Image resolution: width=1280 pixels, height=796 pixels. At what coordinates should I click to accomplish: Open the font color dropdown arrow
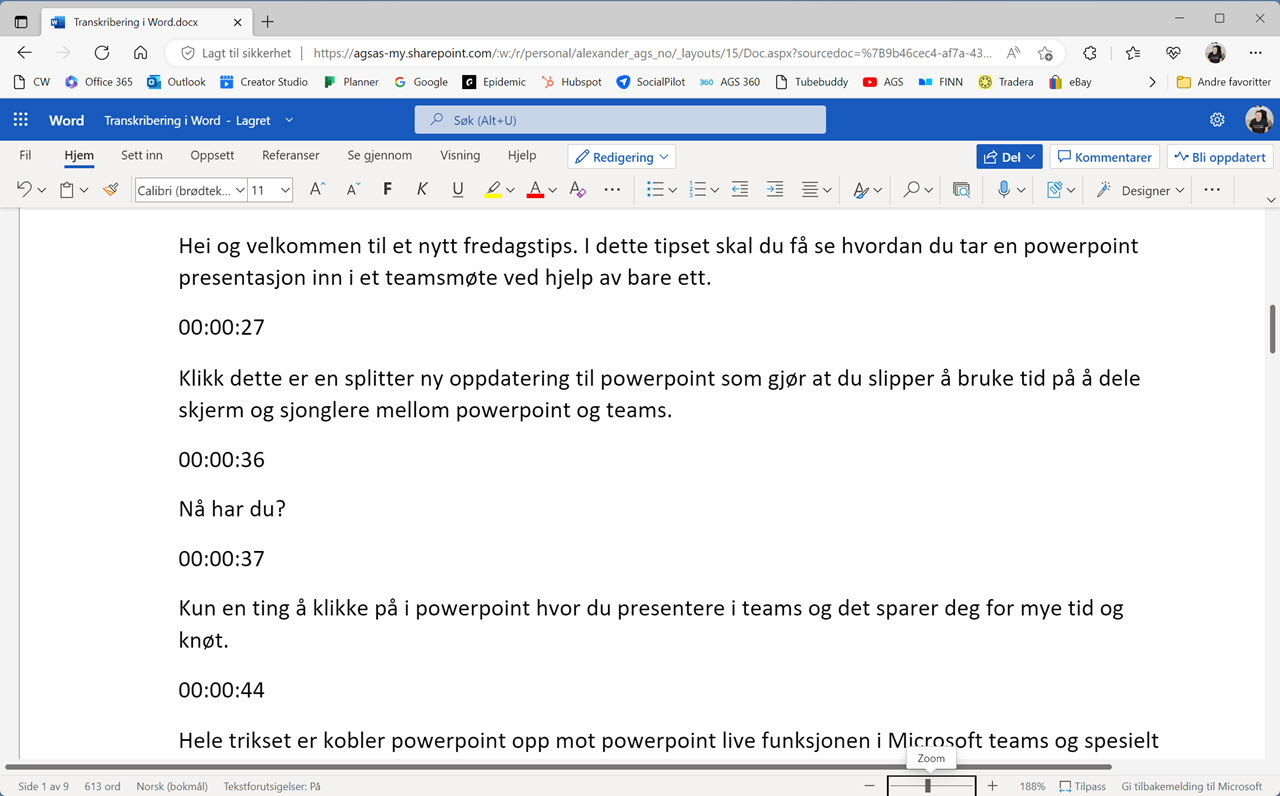tap(551, 189)
